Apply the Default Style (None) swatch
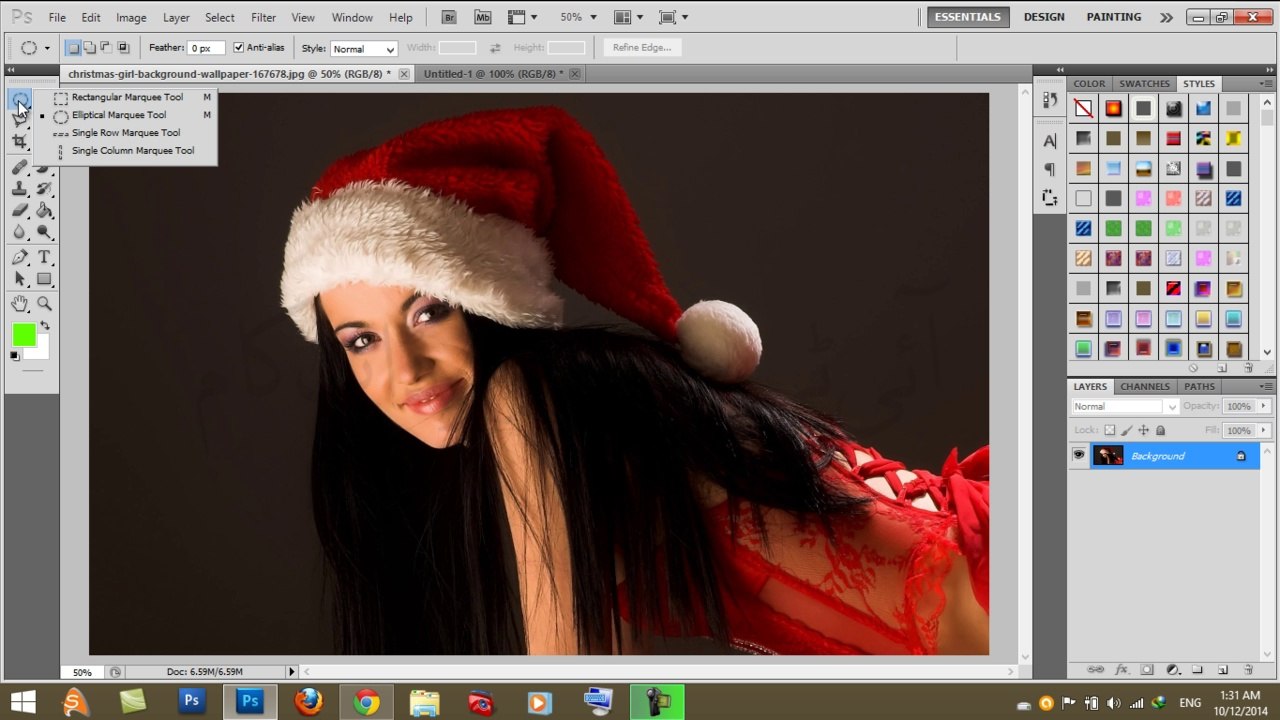This screenshot has height=720, width=1280. (1083, 108)
